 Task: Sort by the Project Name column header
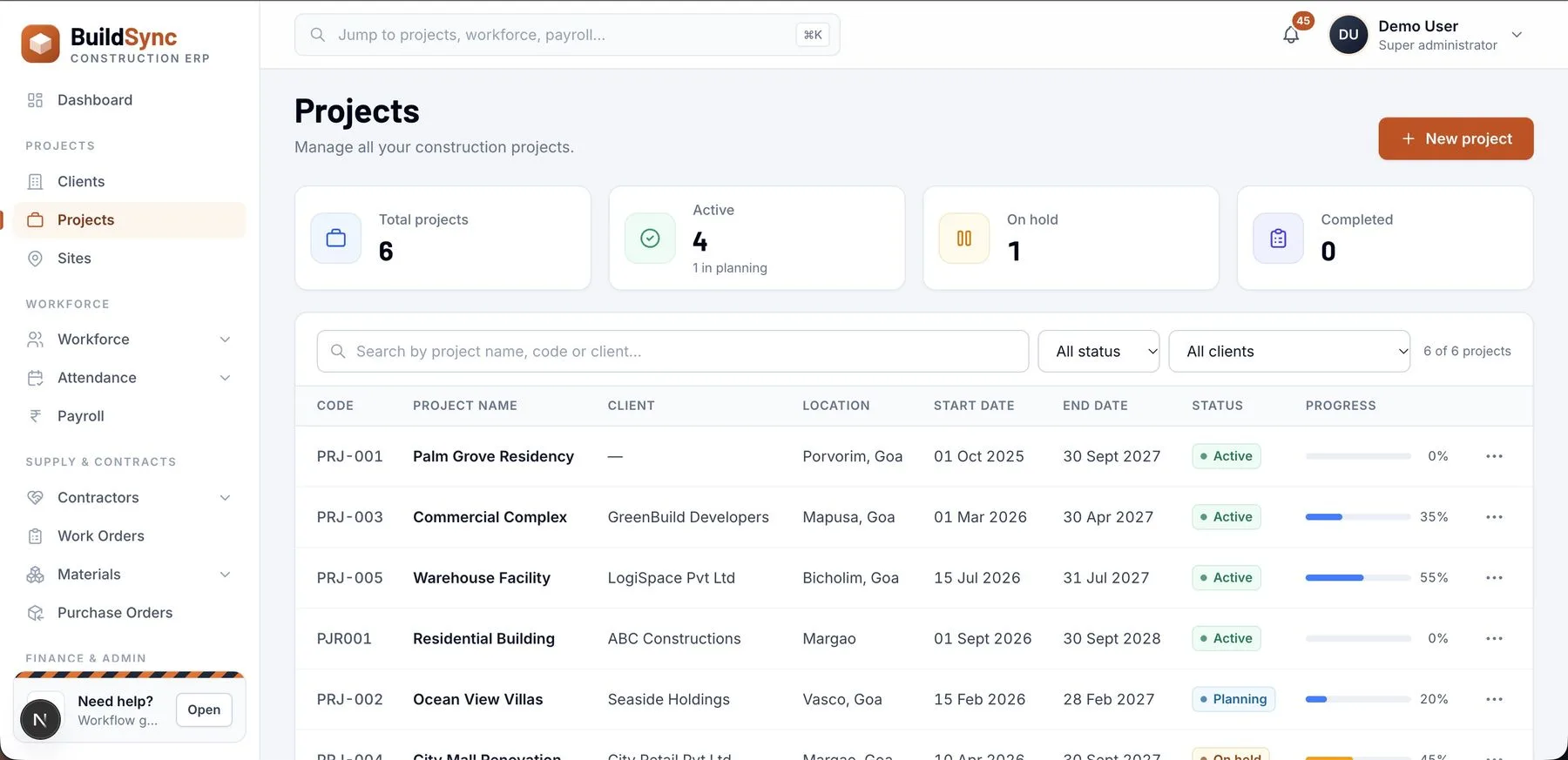pyautogui.click(x=465, y=406)
